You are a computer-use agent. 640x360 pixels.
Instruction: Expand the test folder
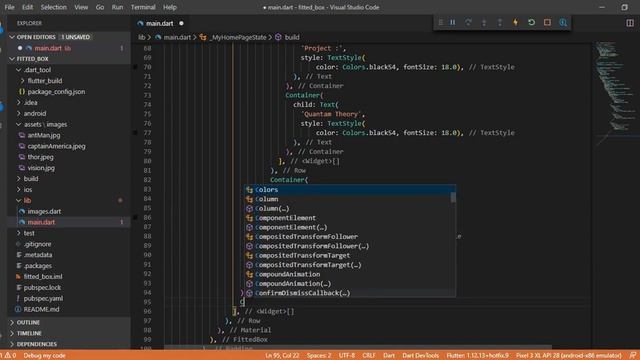(x=18, y=233)
